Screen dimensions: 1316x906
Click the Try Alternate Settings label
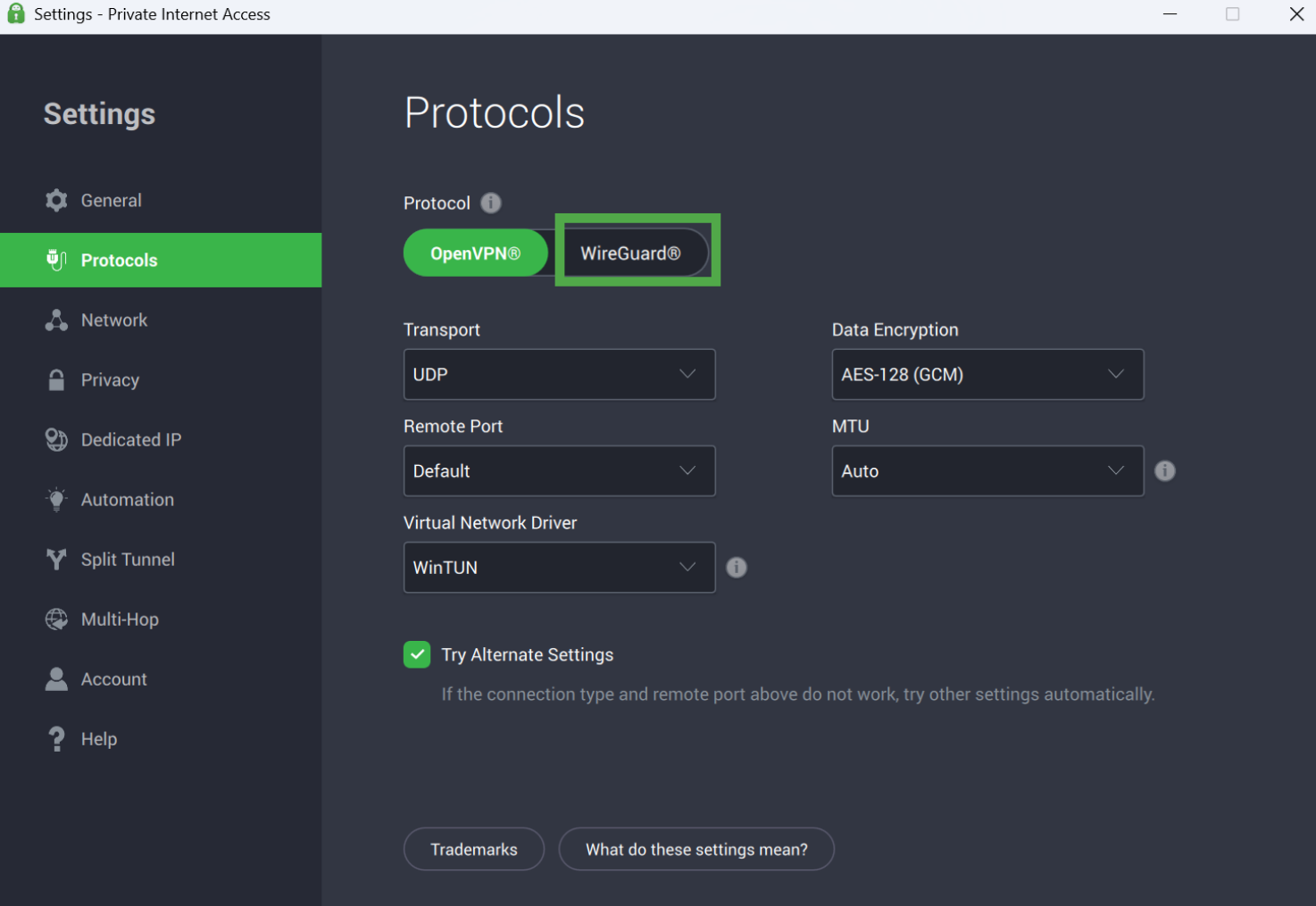(528, 654)
